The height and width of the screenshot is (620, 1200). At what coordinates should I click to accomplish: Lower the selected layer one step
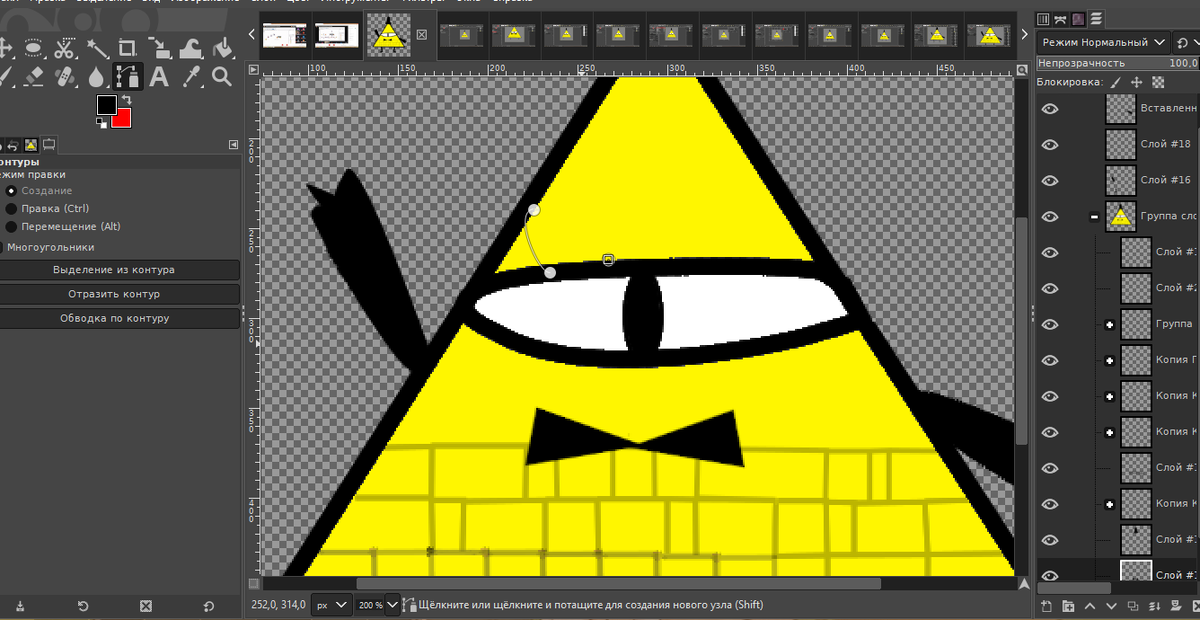pos(1112,606)
